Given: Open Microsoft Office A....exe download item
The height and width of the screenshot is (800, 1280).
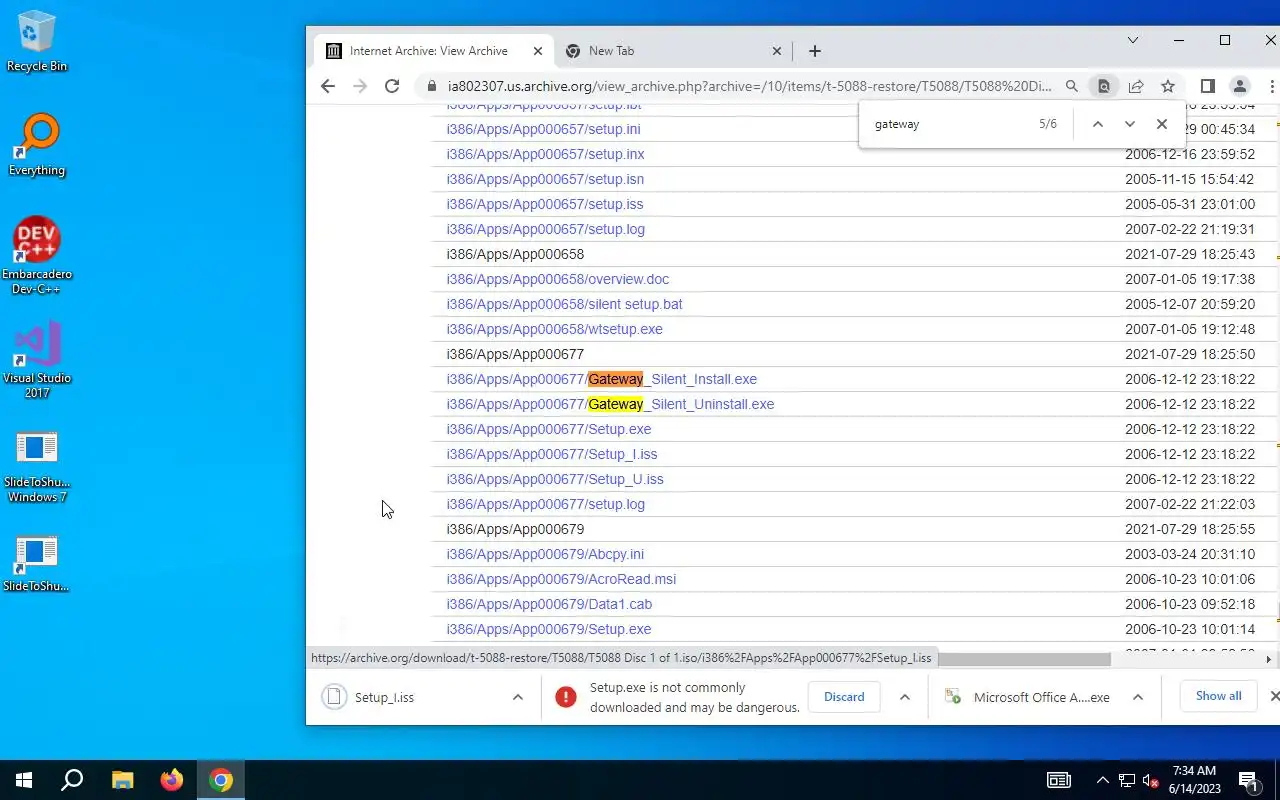Looking at the screenshot, I should 1029,697.
